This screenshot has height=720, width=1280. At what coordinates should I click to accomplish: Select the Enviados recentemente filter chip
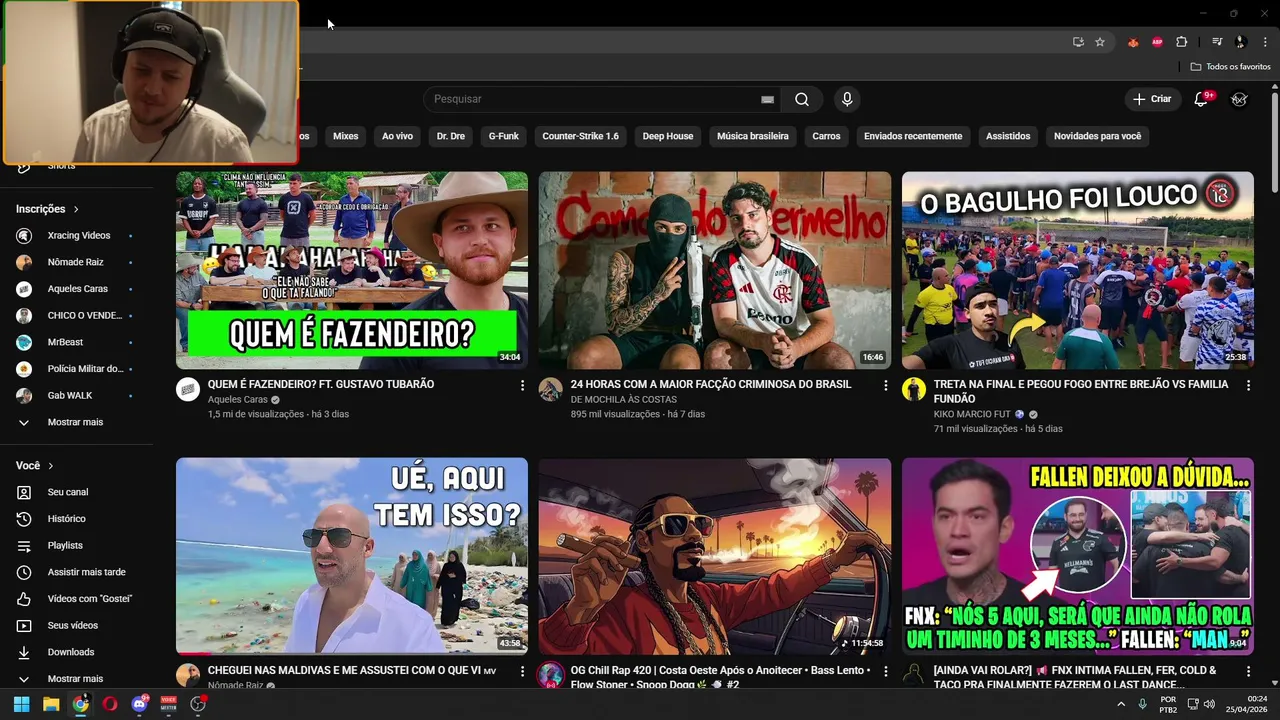913,136
